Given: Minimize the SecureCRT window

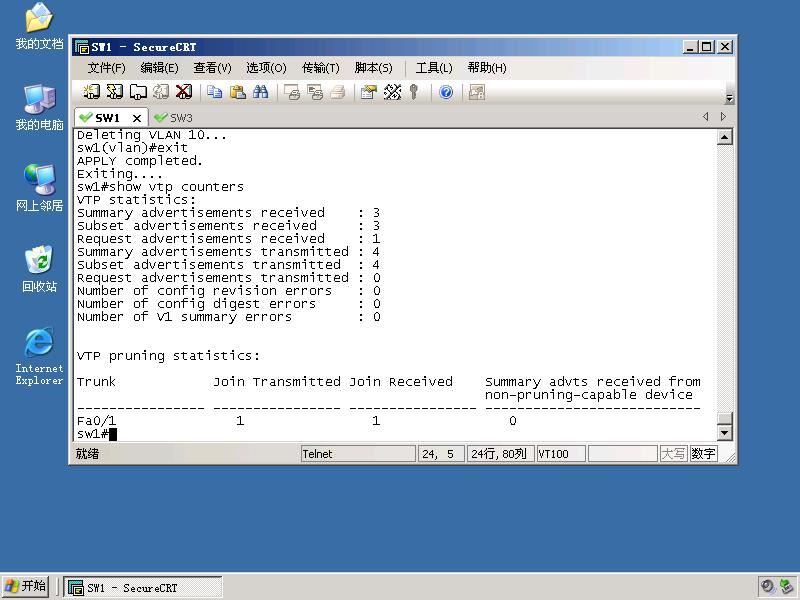Looking at the screenshot, I should tap(690, 47).
